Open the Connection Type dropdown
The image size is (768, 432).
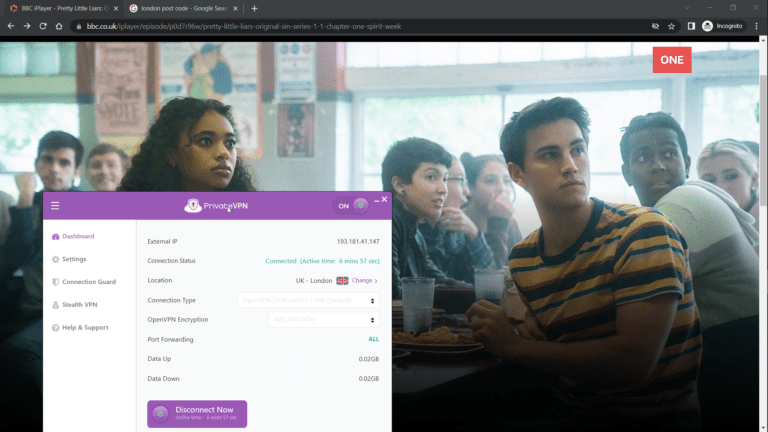click(x=308, y=300)
